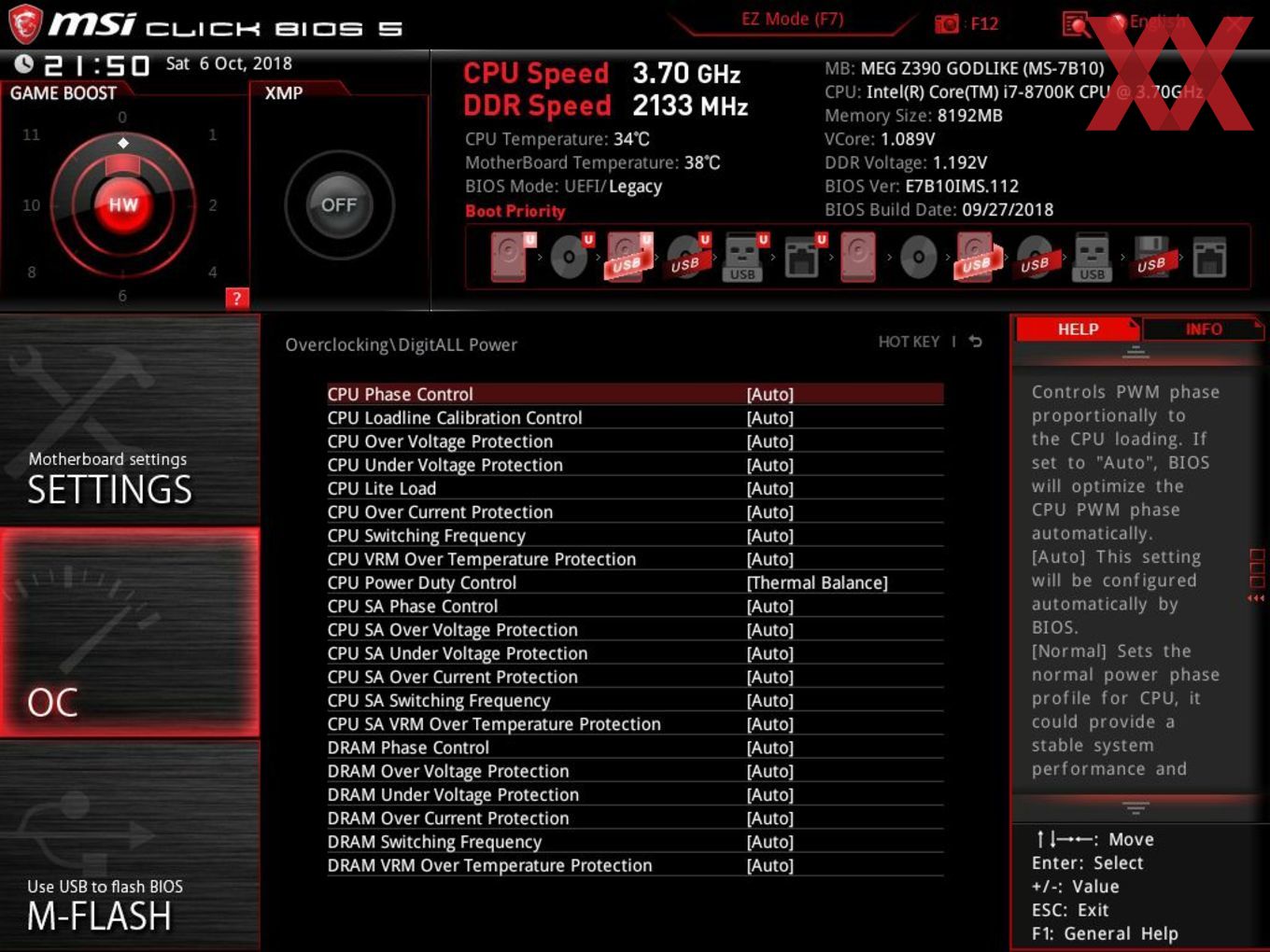Screen dimensions: 1270x952
Task: Select the legacy USB key boot icon
Action: (1092, 257)
